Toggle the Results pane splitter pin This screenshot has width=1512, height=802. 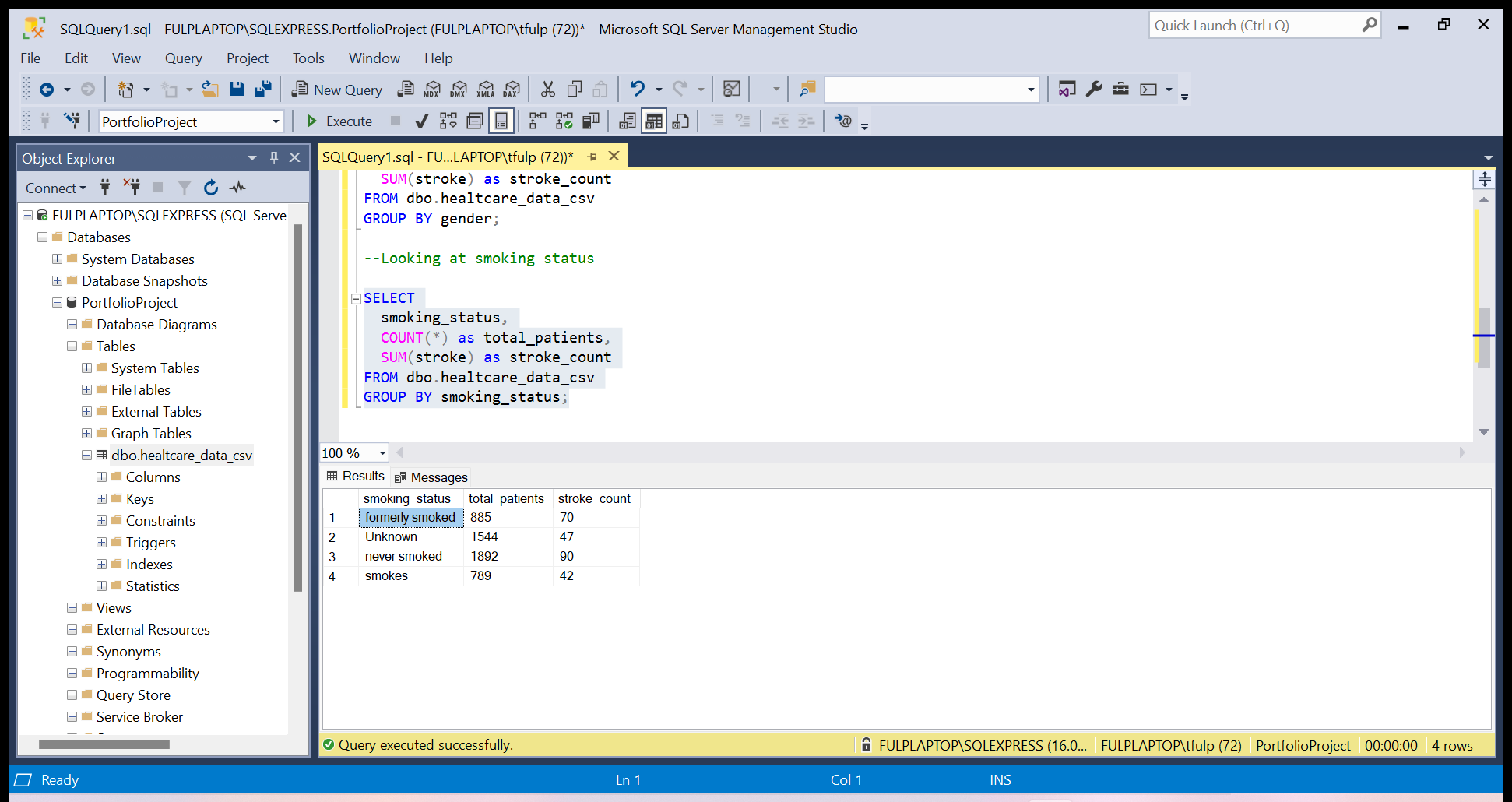click(x=1485, y=179)
